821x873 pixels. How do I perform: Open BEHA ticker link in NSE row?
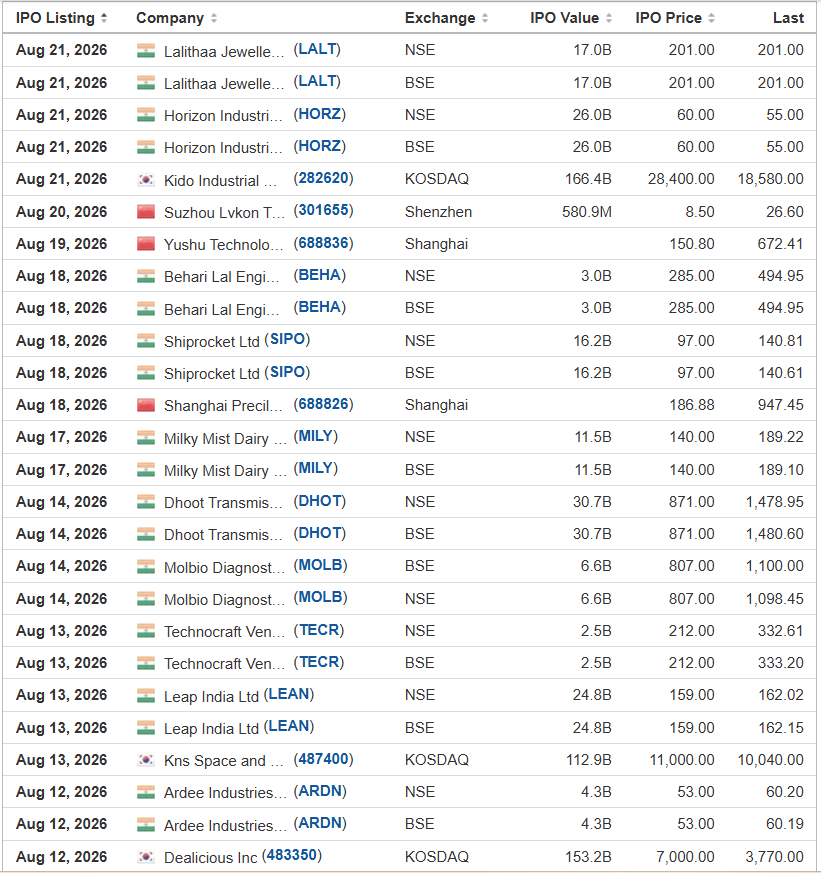[319, 275]
